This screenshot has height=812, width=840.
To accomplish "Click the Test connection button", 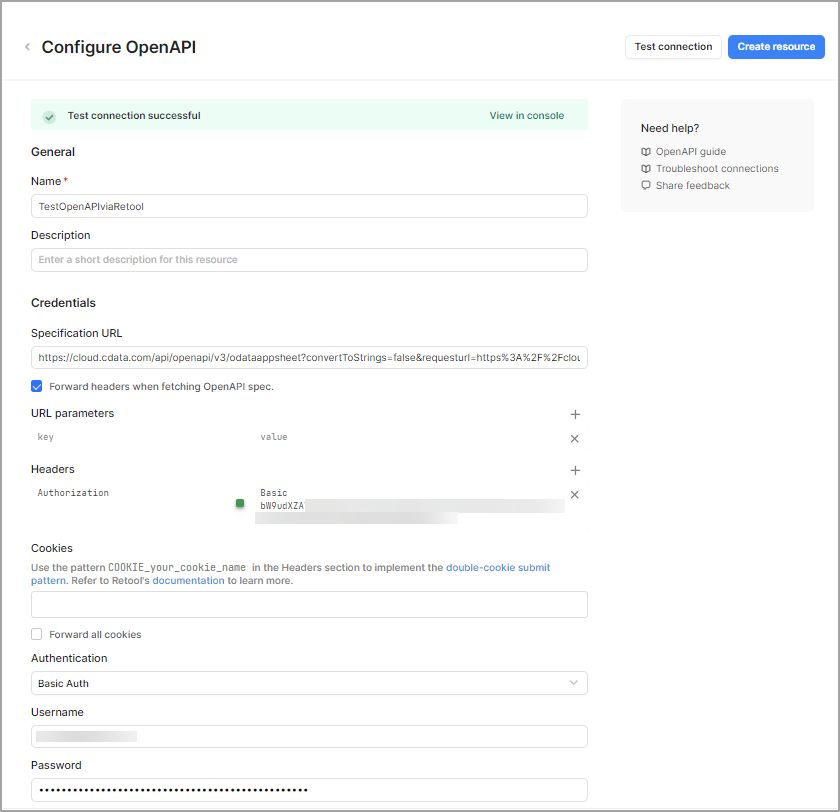I will [x=673, y=46].
